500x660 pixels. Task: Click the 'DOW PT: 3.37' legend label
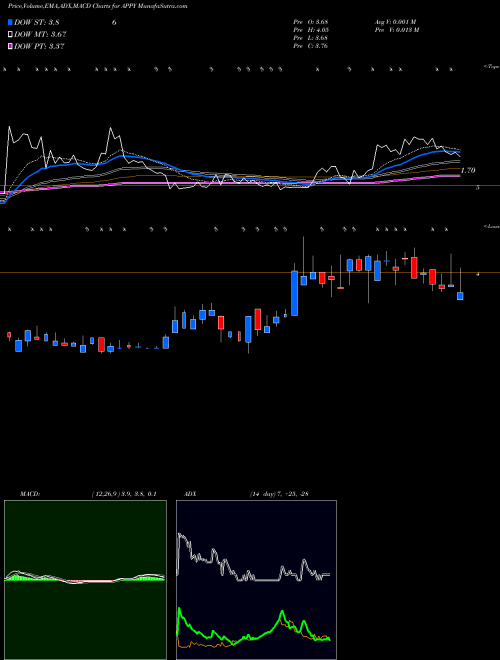[x=39, y=46]
